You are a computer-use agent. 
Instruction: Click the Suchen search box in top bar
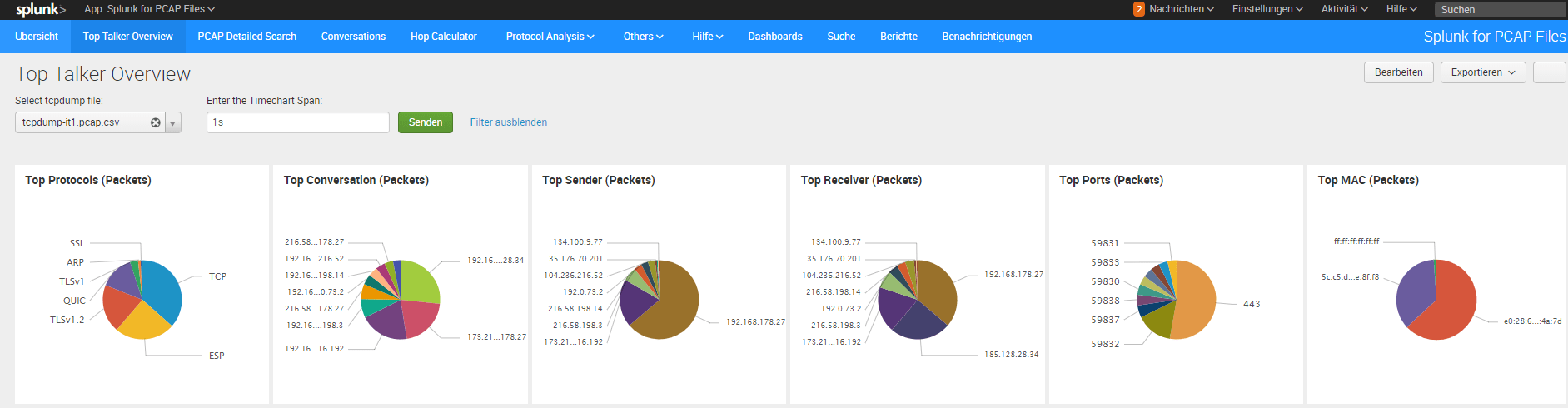[x=1499, y=10]
